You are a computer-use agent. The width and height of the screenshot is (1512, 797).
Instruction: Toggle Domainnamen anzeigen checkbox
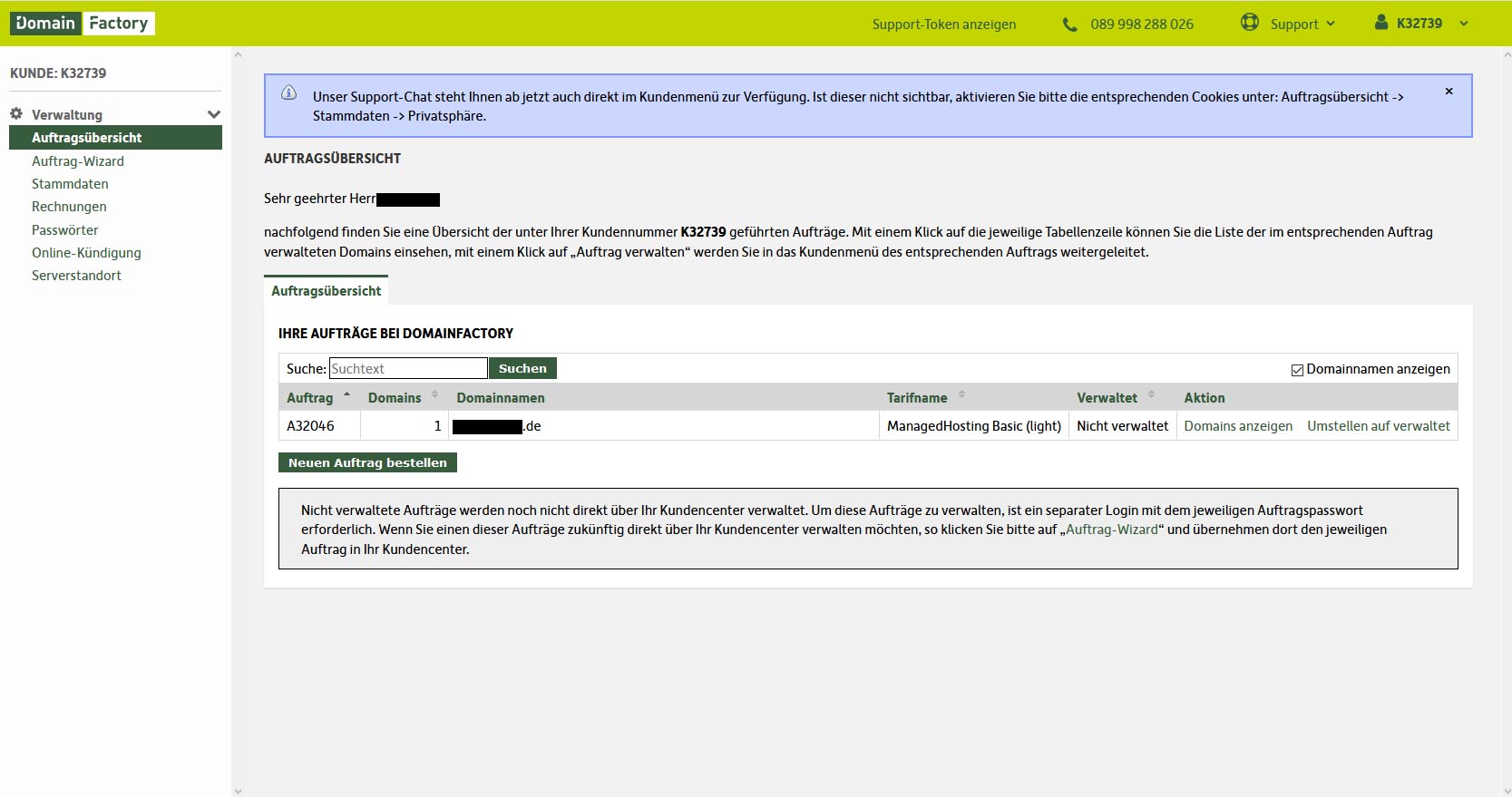click(1297, 370)
